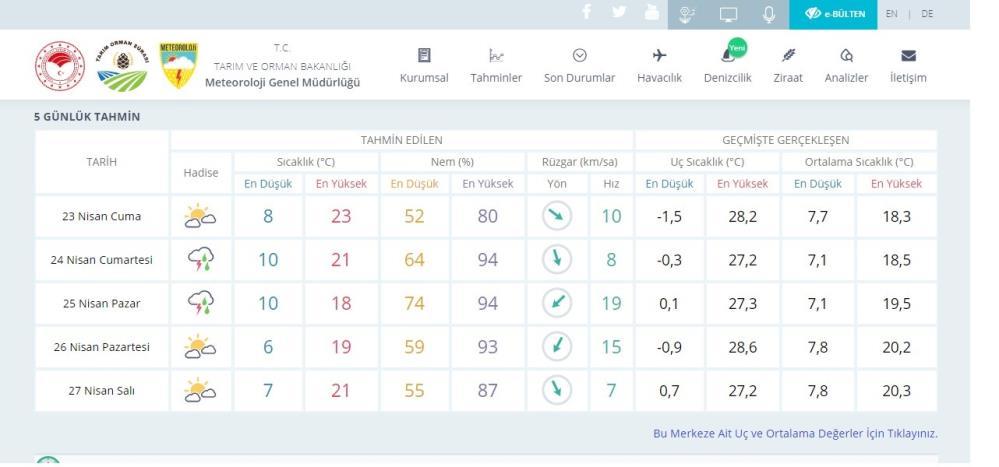This screenshot has width=999, height=467.
Task: Go to the Ziraat section
Action: (788, 65)
